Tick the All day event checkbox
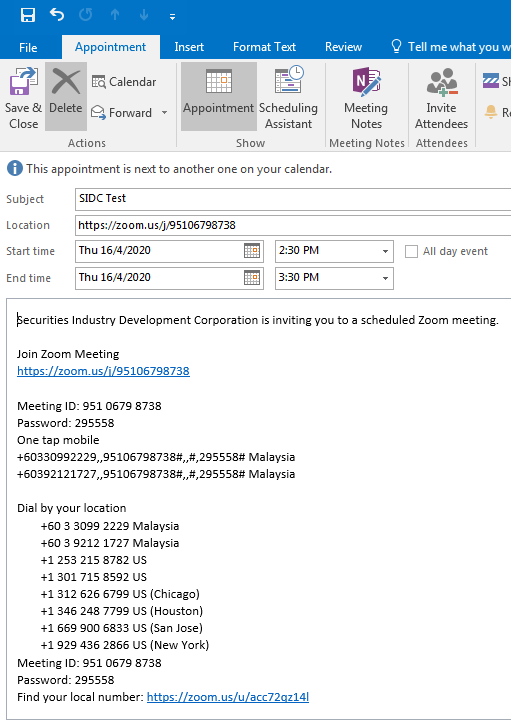The image size is (512, 727). coord(411,251)
